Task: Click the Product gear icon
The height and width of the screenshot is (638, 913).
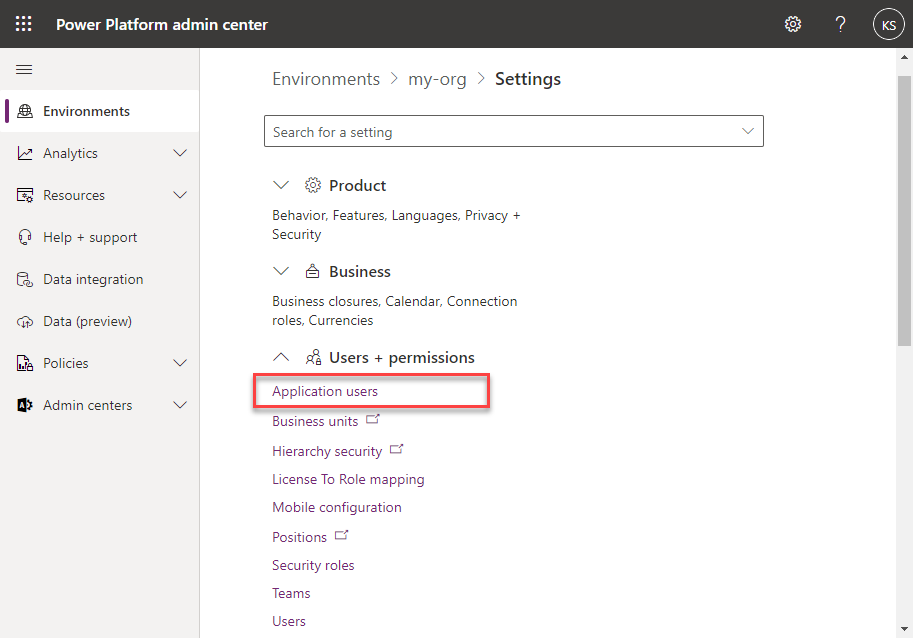Action: tap(313, 185)
